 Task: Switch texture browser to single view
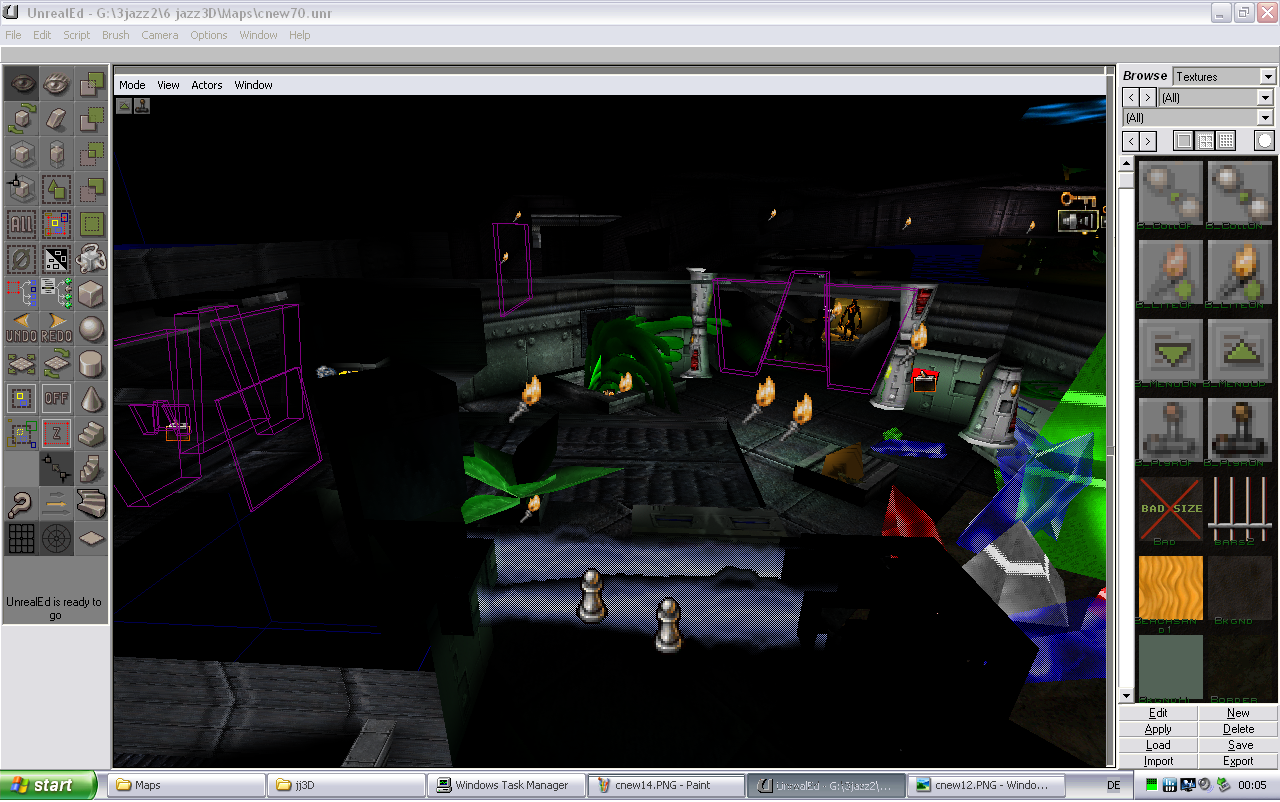click(1185, 141)
